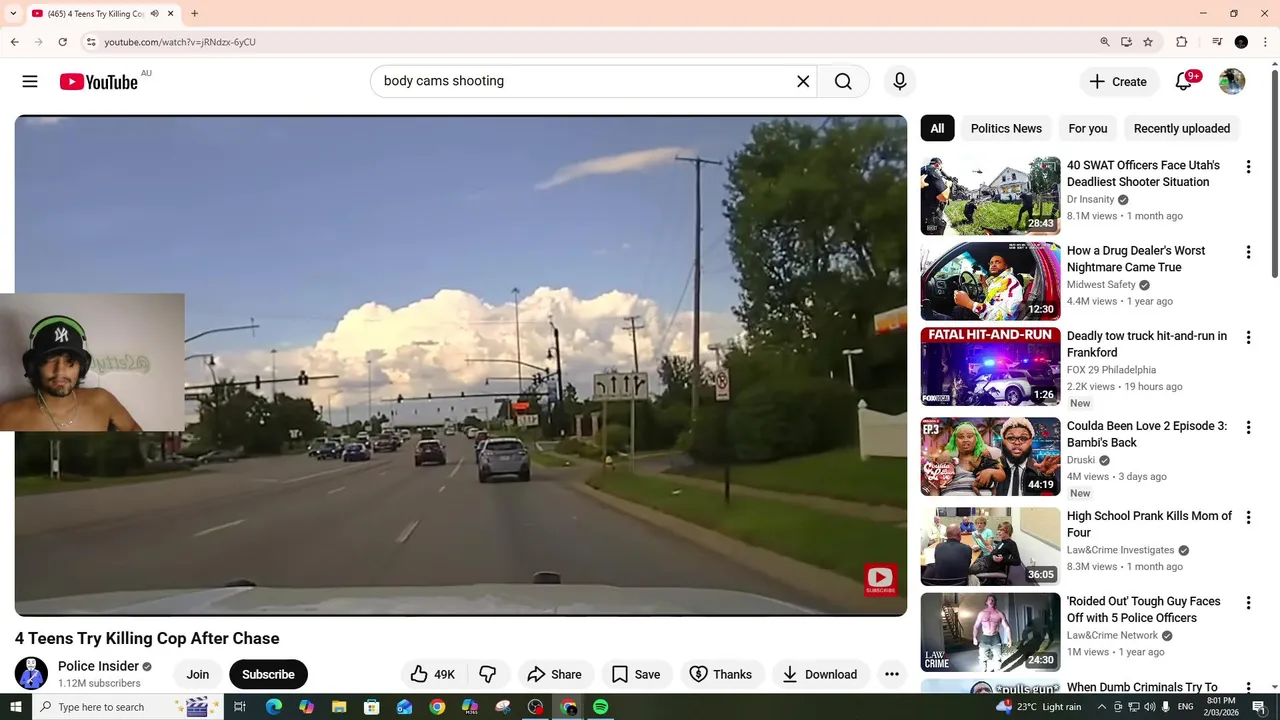
Task: Click the Police Insider channel avatar
Action: 31,673
